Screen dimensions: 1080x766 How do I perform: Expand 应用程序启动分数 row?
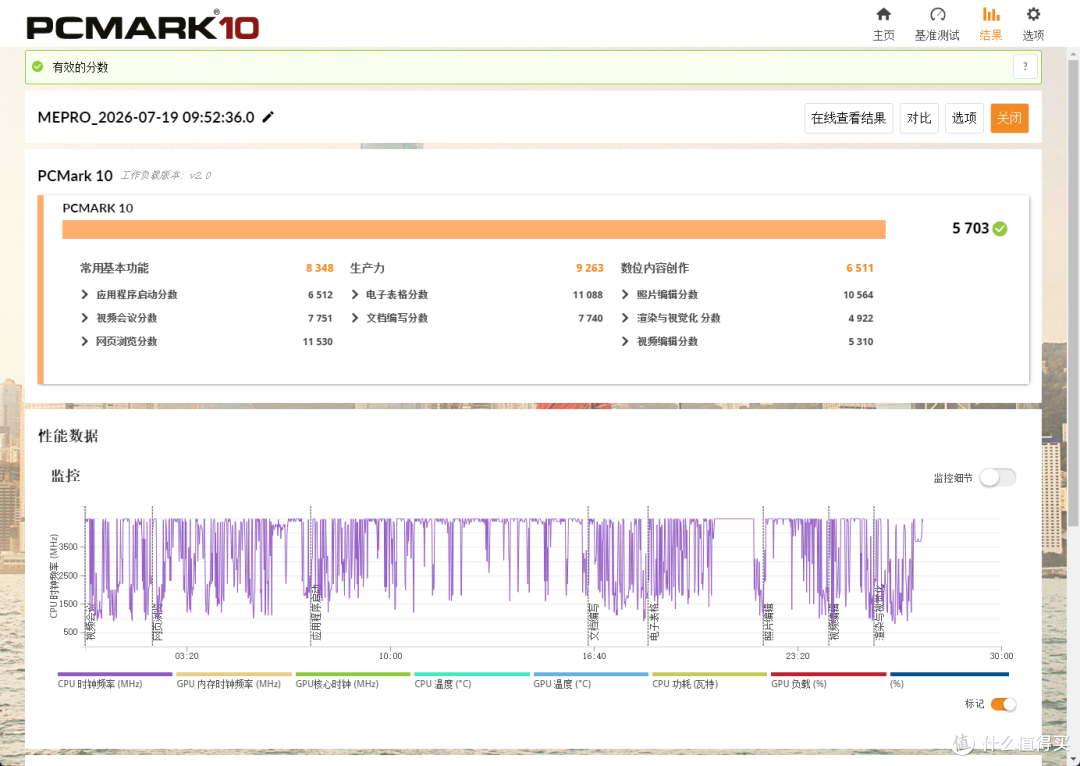tap(85, 295)
